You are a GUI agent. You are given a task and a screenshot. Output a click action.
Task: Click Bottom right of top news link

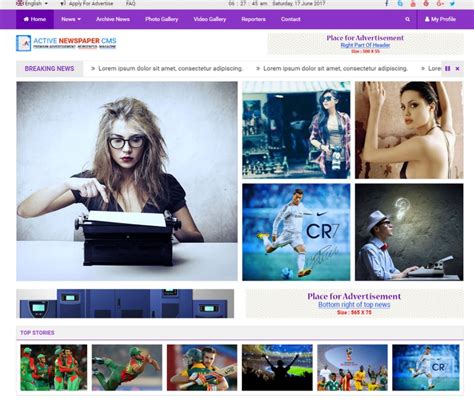tap(354, 304)
